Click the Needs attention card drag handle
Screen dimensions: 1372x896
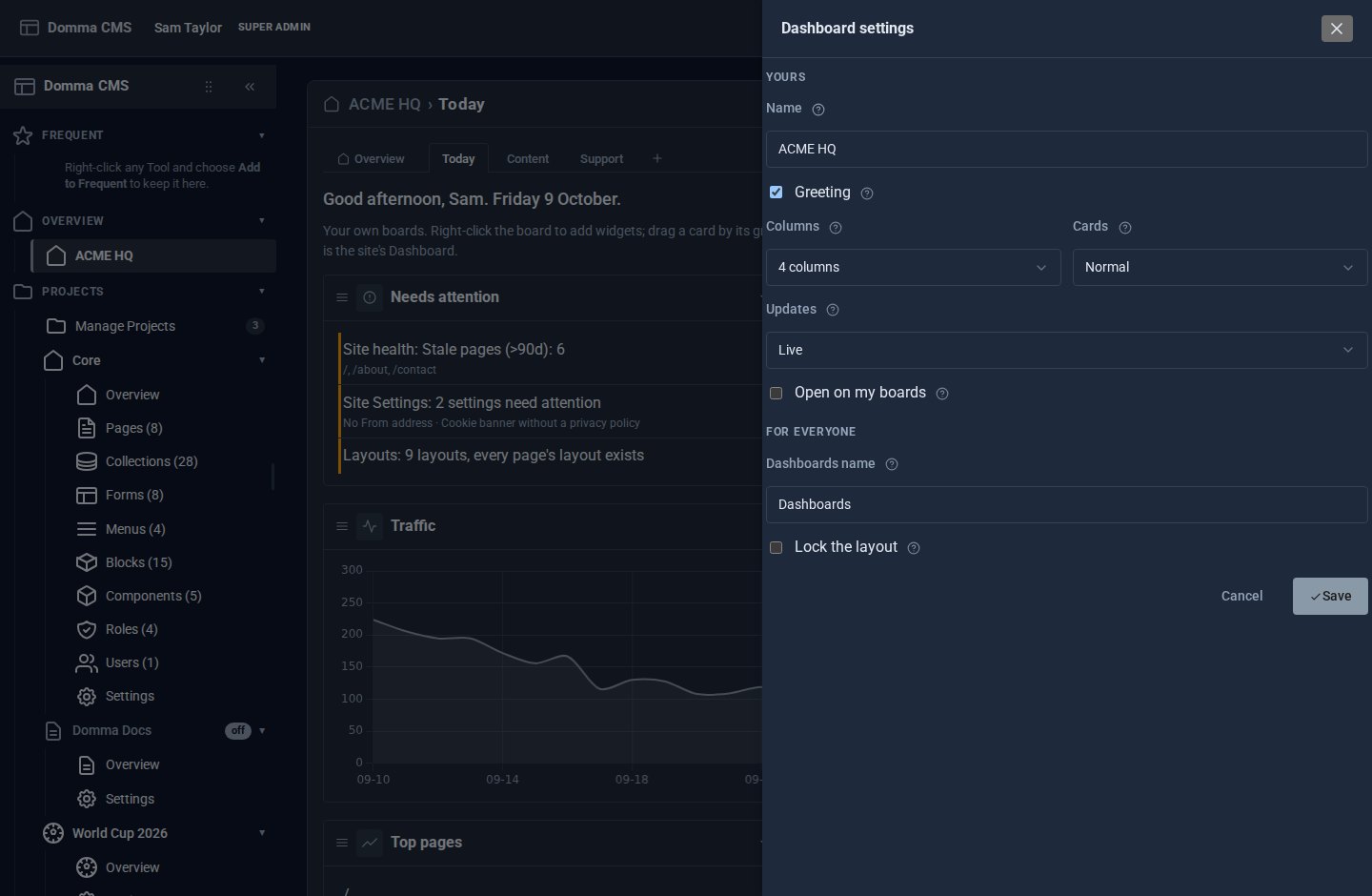point(342,297)
